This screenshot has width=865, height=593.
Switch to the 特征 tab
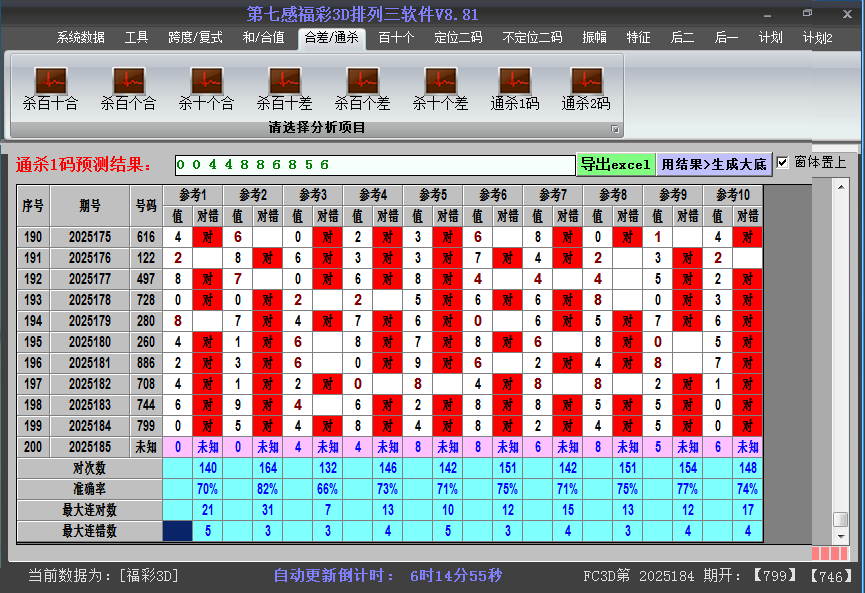pyautogui.click(x=638, y=38)
